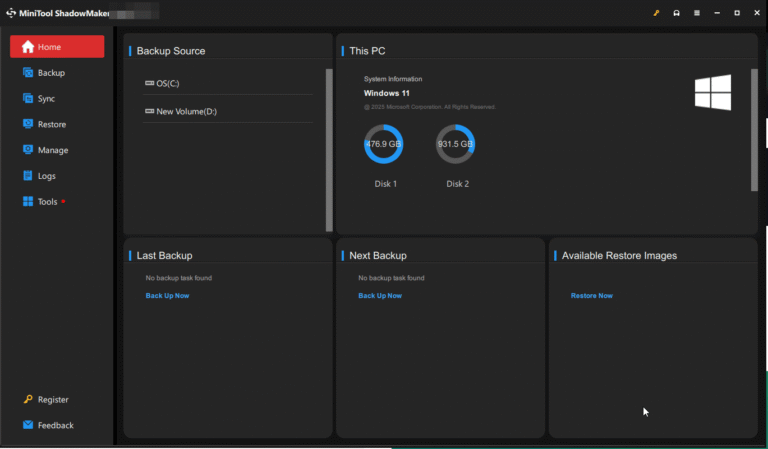Click the Register key icon at bottom left
Screen dimensions: 768x449
pos(28,399)
